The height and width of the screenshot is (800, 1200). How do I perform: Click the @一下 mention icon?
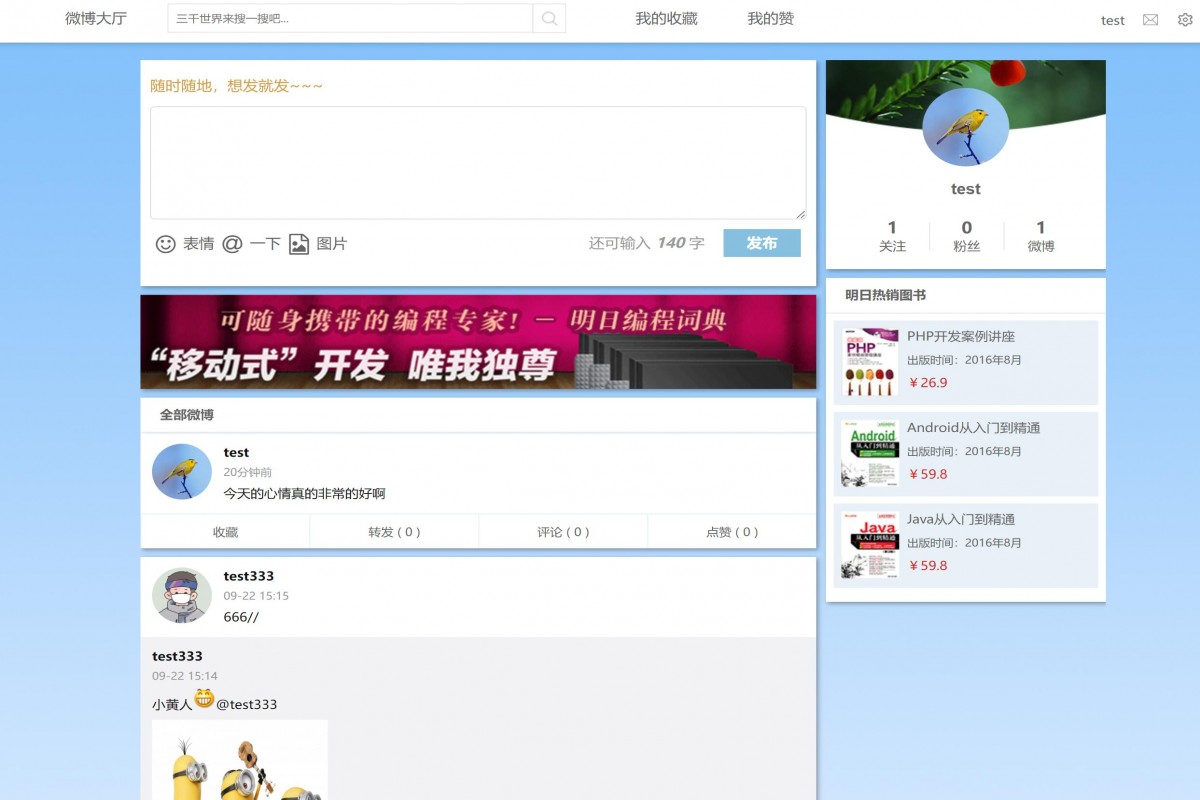234,243
